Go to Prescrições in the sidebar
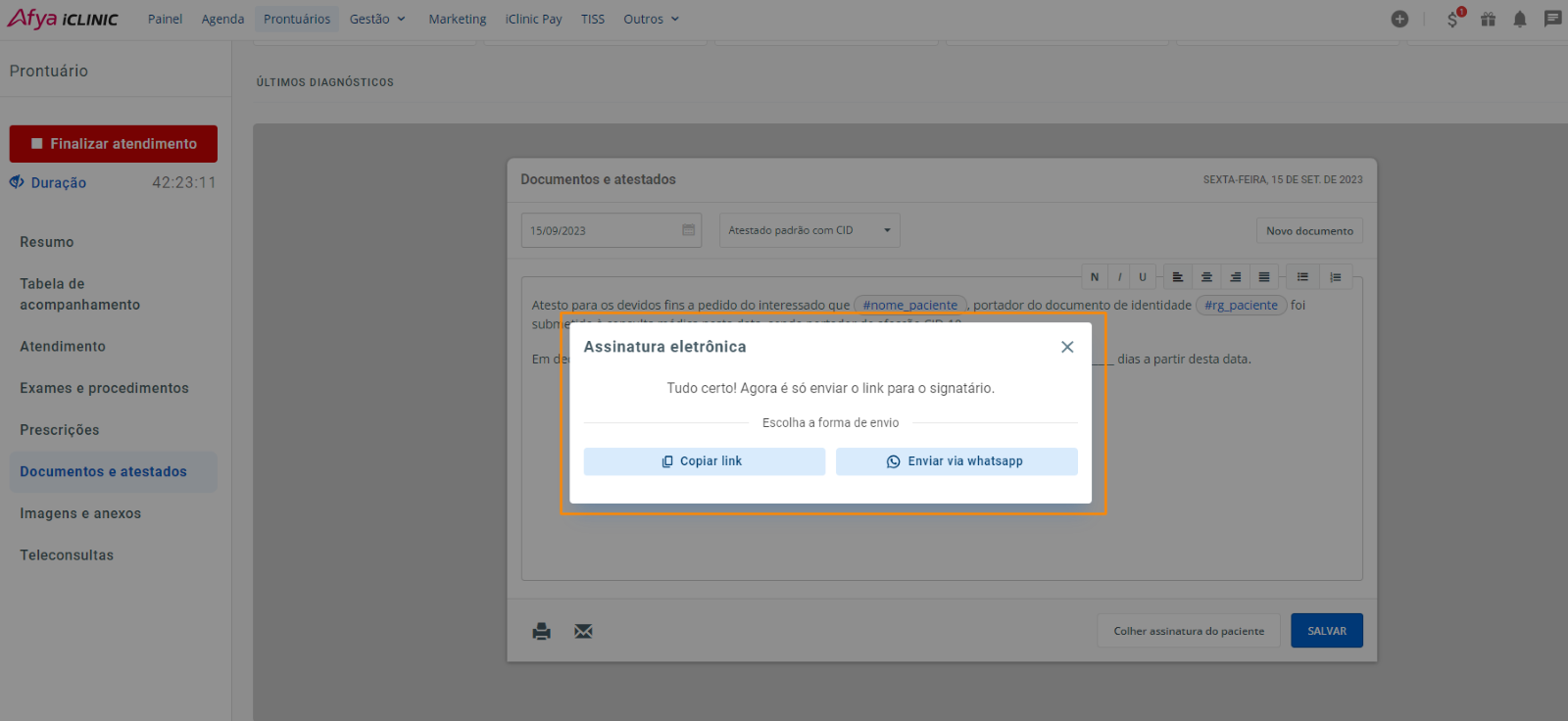The width and height of the screenshot is (1568, 721). 60,430
